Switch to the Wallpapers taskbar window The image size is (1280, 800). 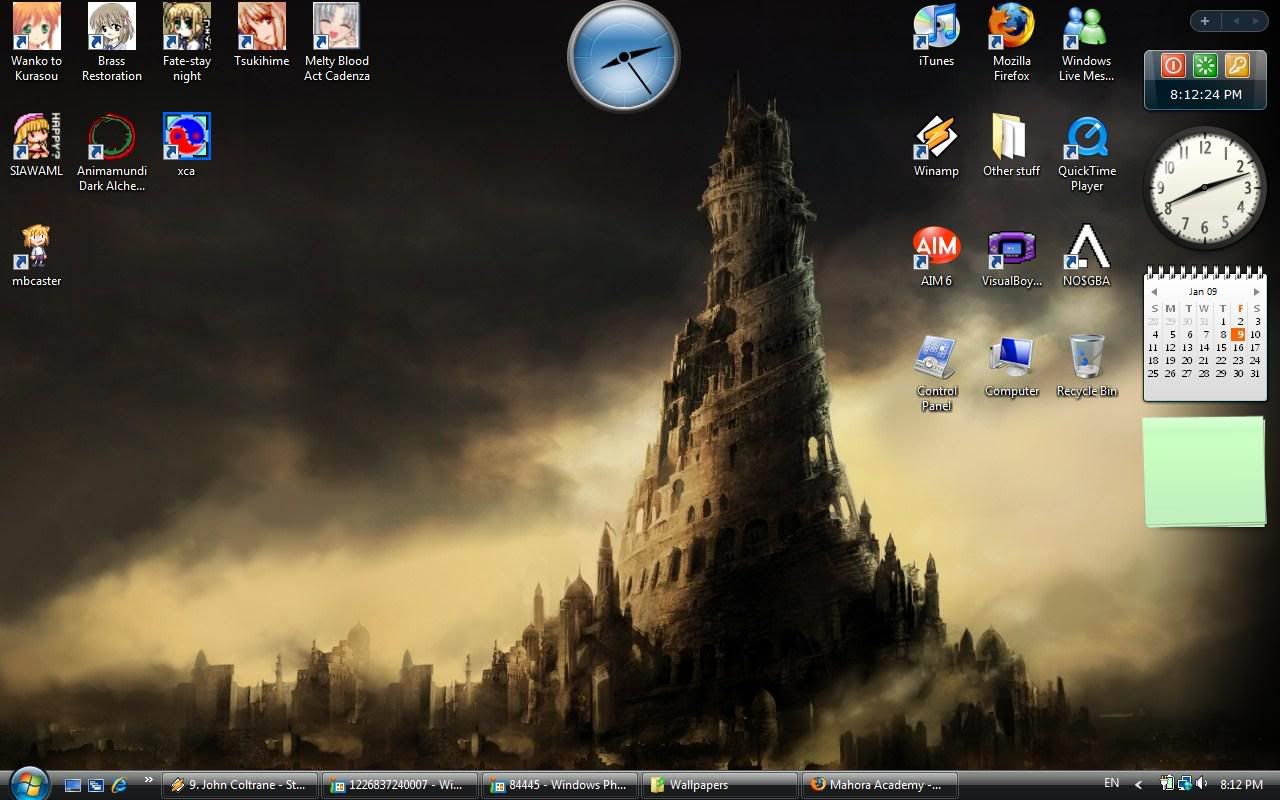719,785
